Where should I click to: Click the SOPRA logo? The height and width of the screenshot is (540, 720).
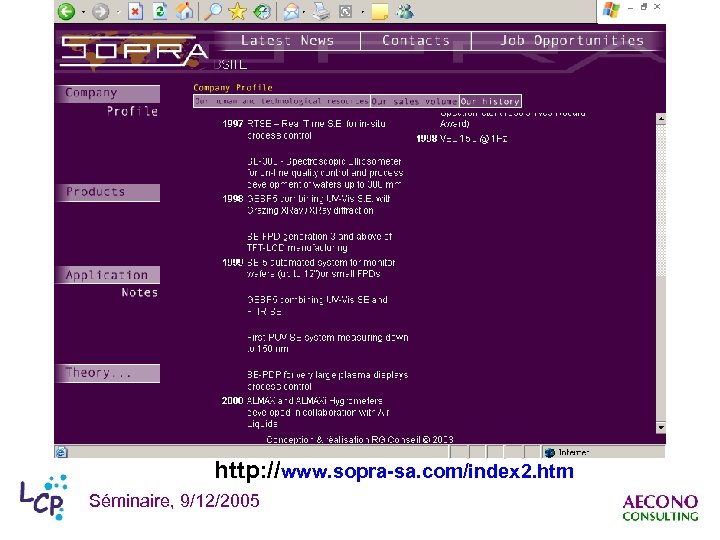point(134,51)
